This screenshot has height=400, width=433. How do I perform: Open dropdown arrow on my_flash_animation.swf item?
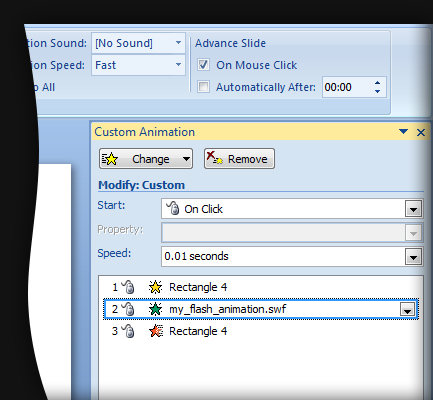coord(408,310)
